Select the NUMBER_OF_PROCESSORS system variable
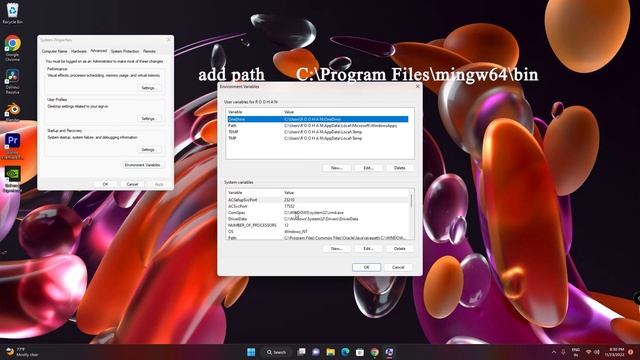 pos(318,225)
